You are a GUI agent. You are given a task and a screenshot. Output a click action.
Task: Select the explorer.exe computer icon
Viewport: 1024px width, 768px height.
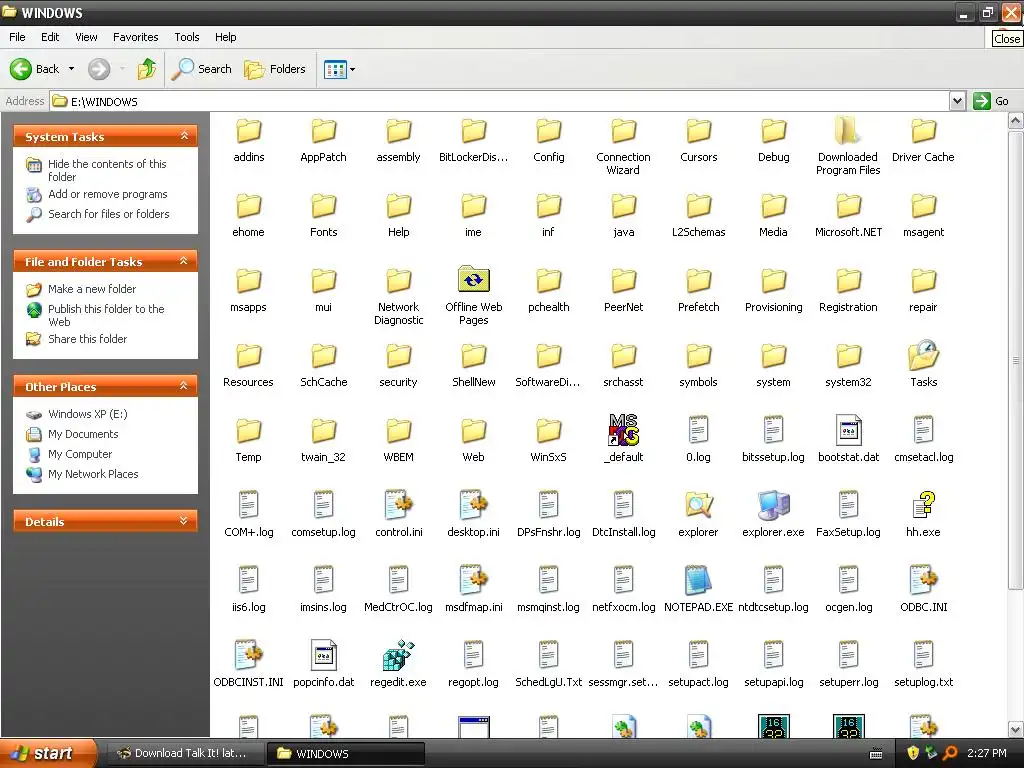tap(773, 505)
